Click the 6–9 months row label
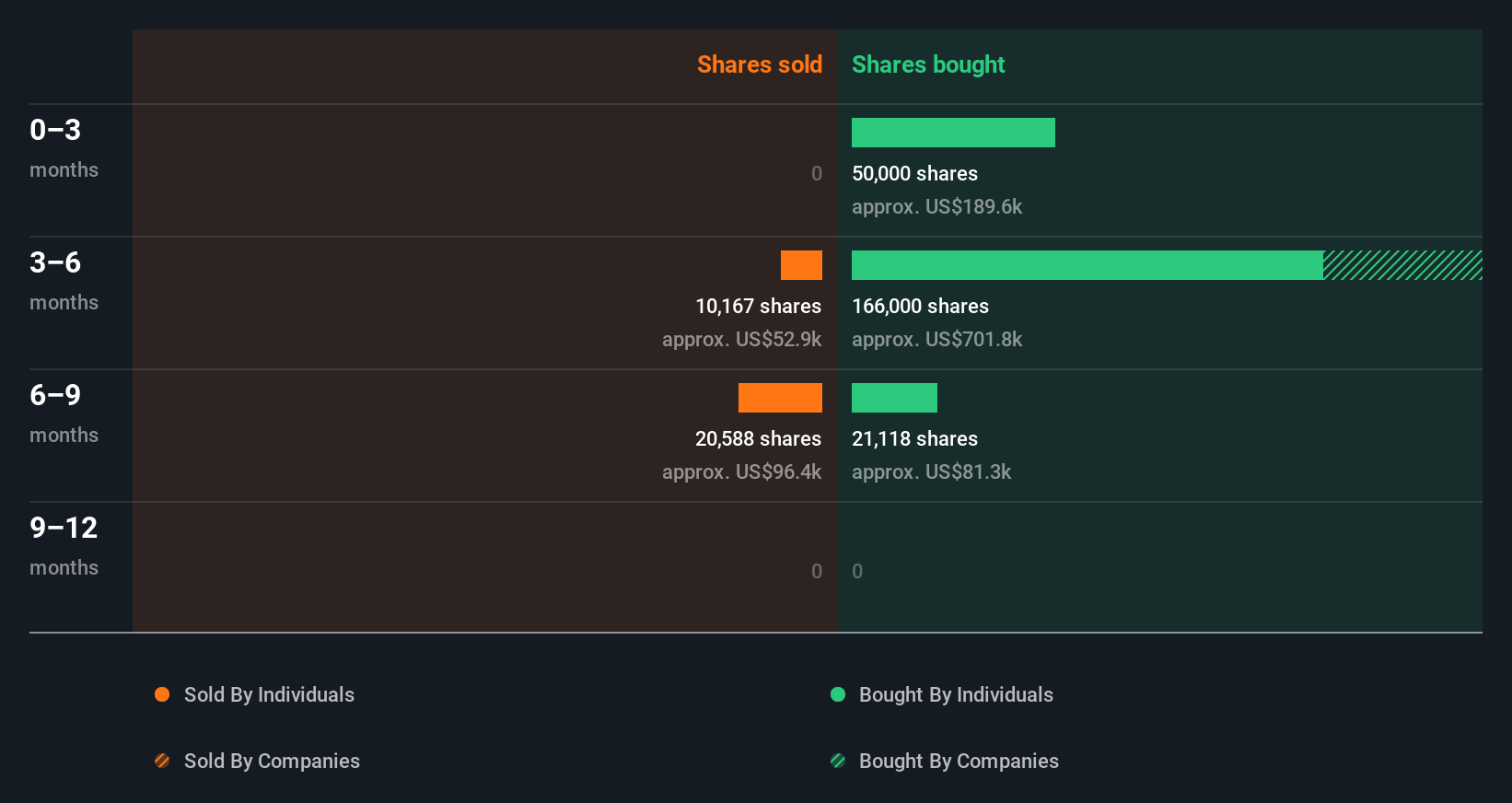 point(64,413)
